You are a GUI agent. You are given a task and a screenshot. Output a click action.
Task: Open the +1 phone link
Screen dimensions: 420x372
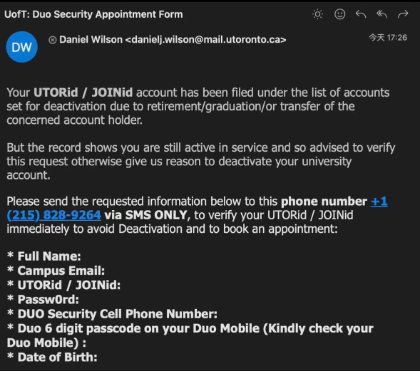[379, 201]
